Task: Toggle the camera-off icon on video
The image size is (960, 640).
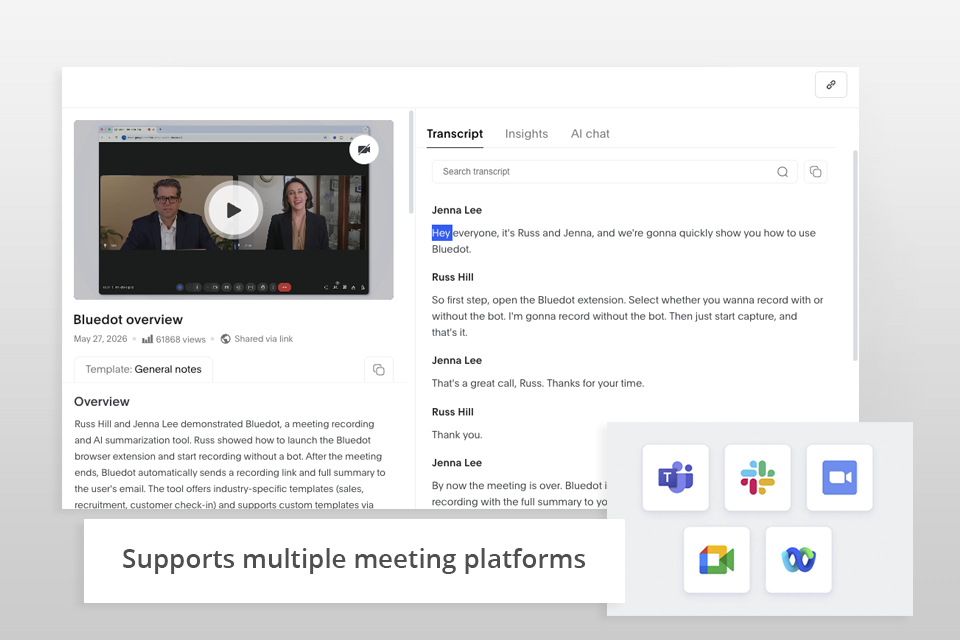Action: click(x=364, y=149)
